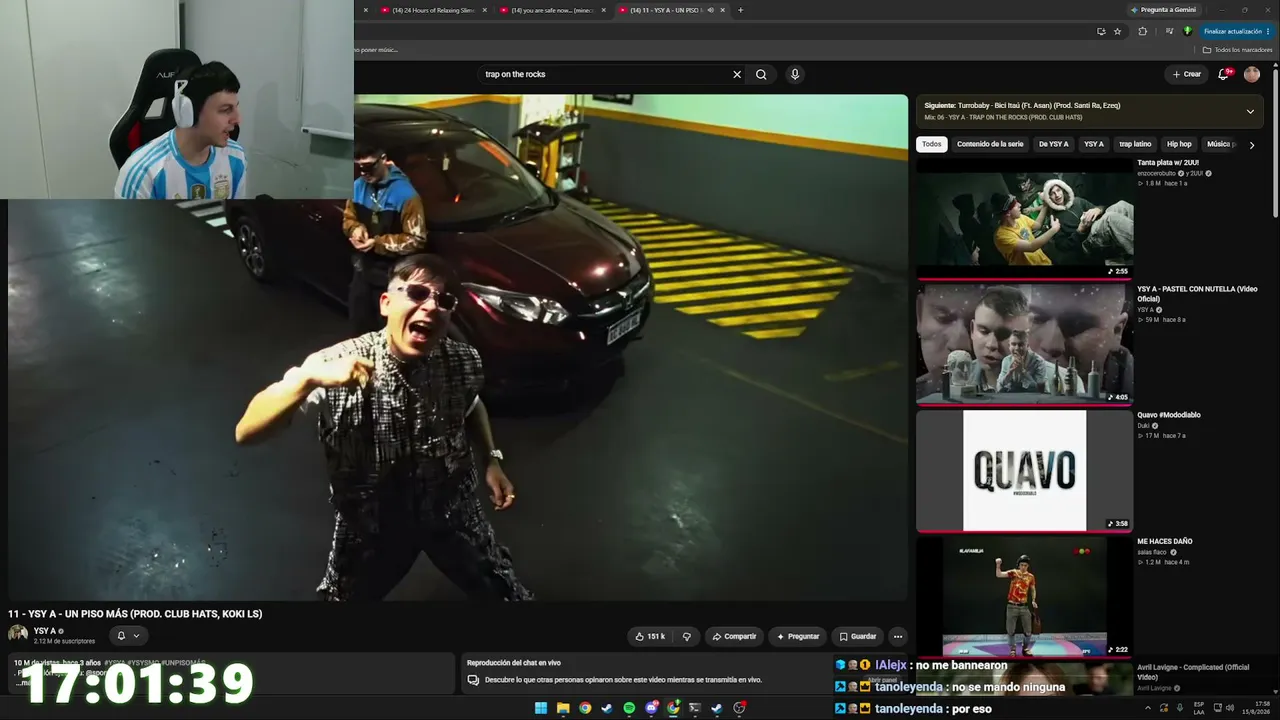
Task: Click the Crear button
Action: click(1187, 74)
